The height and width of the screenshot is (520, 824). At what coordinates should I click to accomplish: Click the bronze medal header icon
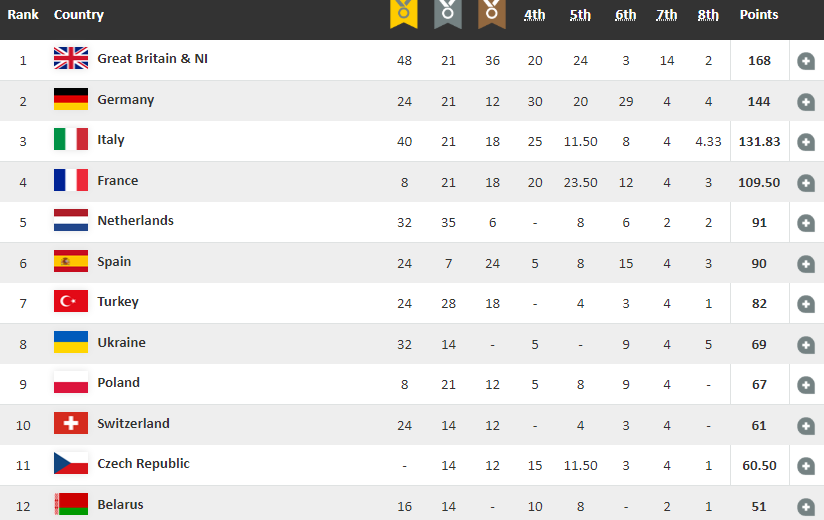tap(492, 13)
